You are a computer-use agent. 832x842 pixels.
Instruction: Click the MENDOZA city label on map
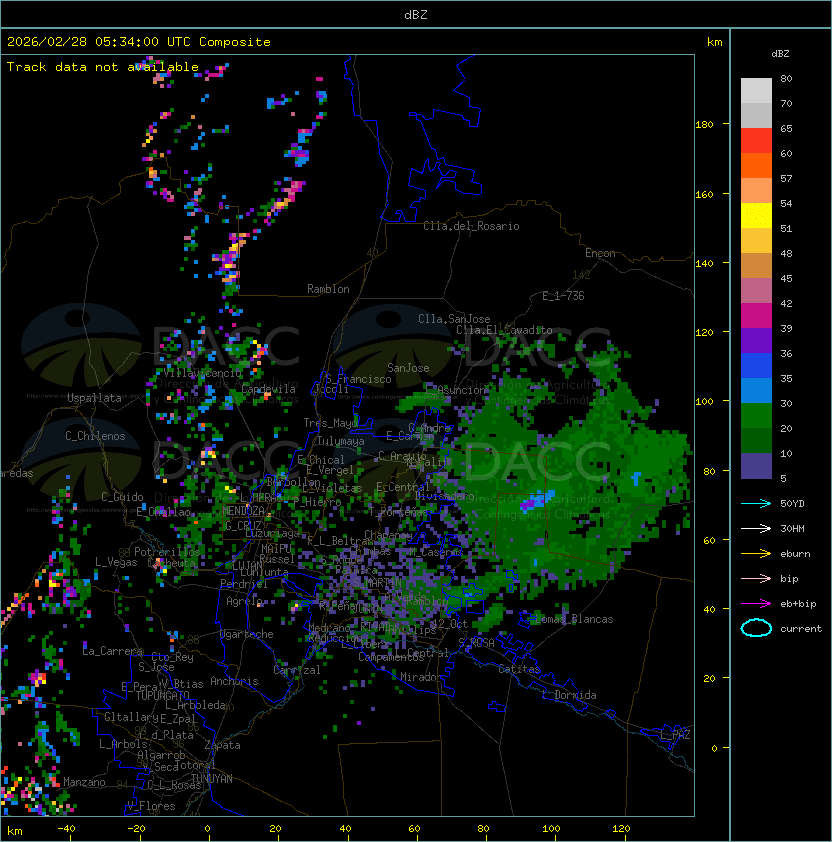(245, 511)
